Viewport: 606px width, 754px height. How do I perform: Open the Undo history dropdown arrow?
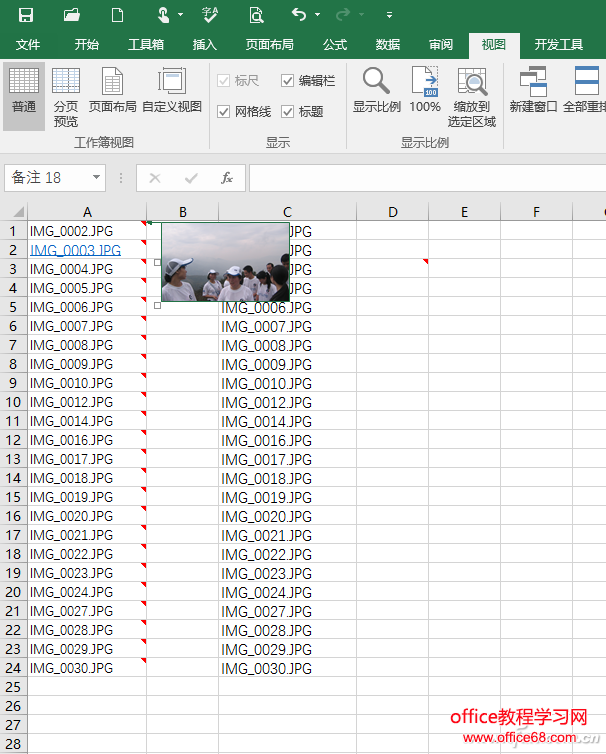(319, 15)
